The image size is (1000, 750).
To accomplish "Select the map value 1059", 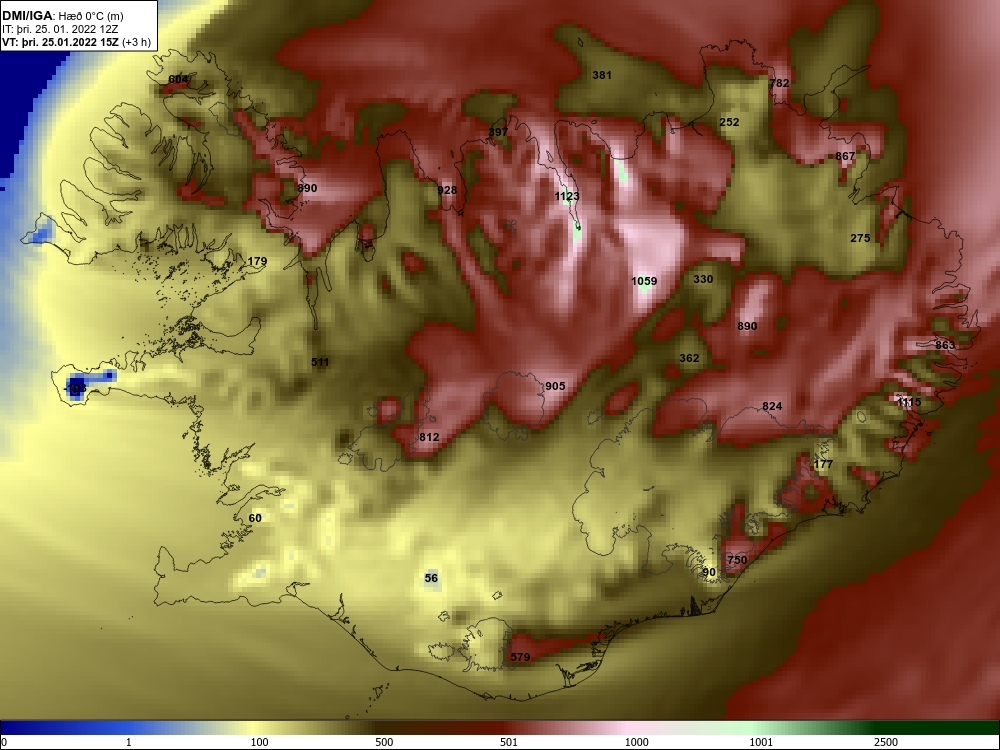I will 644,281.
